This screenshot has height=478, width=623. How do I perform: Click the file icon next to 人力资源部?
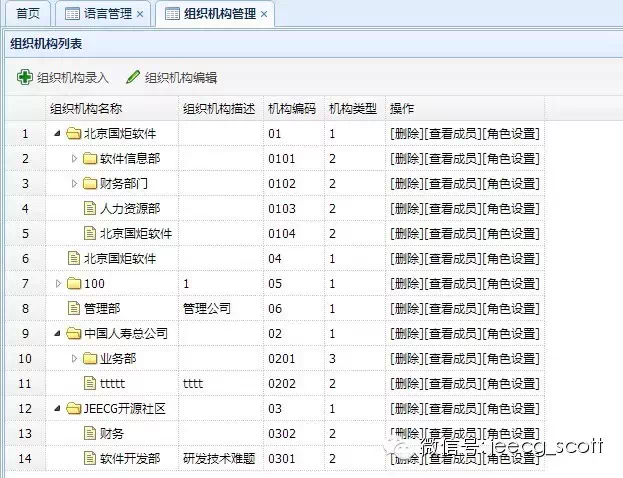[x=90, y=208]
